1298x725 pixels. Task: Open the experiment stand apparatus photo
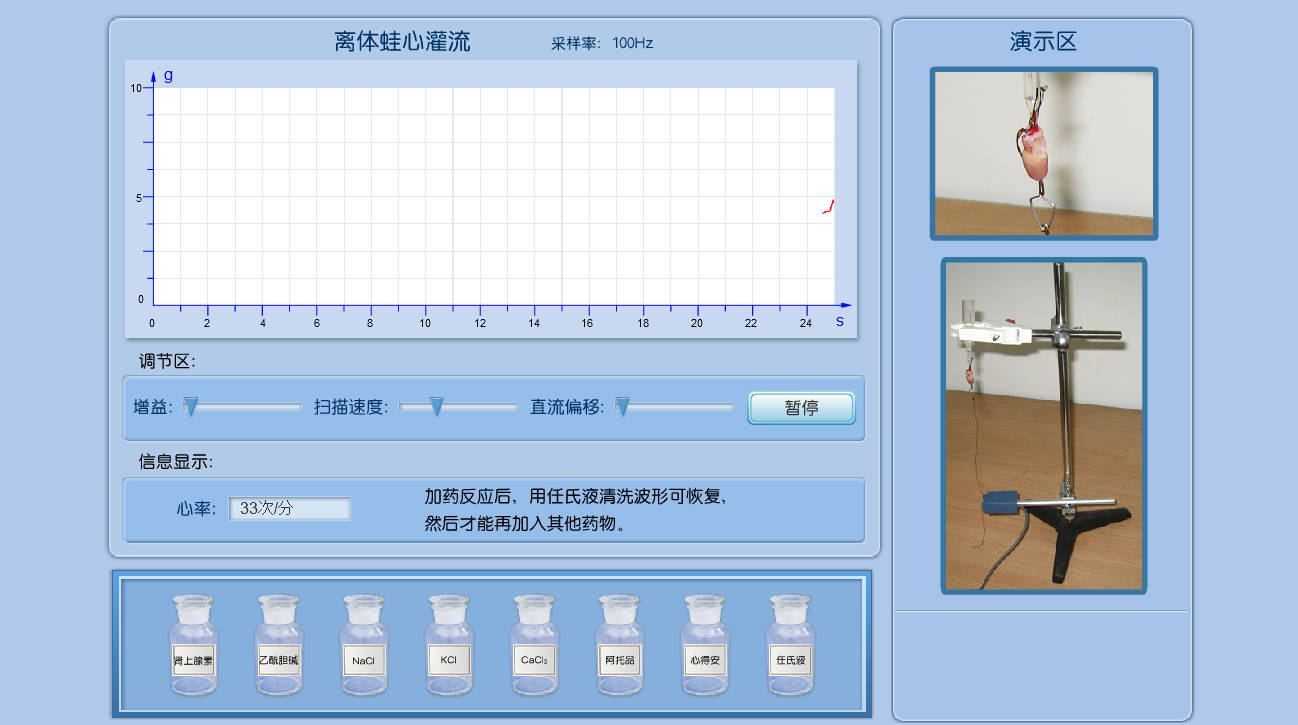pos(1043,425)
